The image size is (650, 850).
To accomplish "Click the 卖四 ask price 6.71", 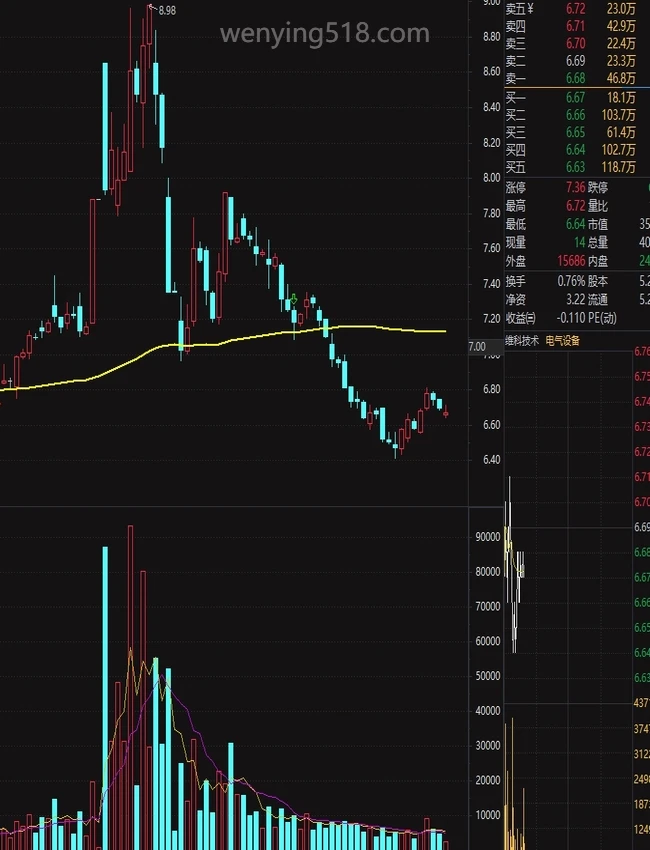I will click(x=575, y=26).
